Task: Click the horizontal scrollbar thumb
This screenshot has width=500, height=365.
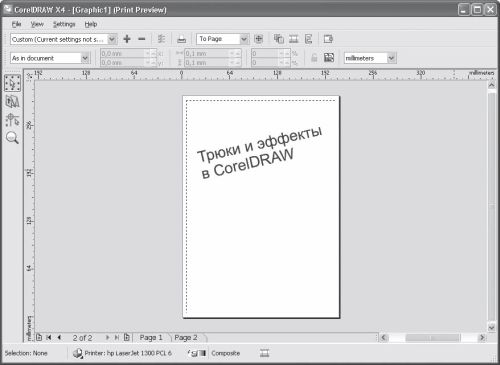Action: (x=432, y=338)
